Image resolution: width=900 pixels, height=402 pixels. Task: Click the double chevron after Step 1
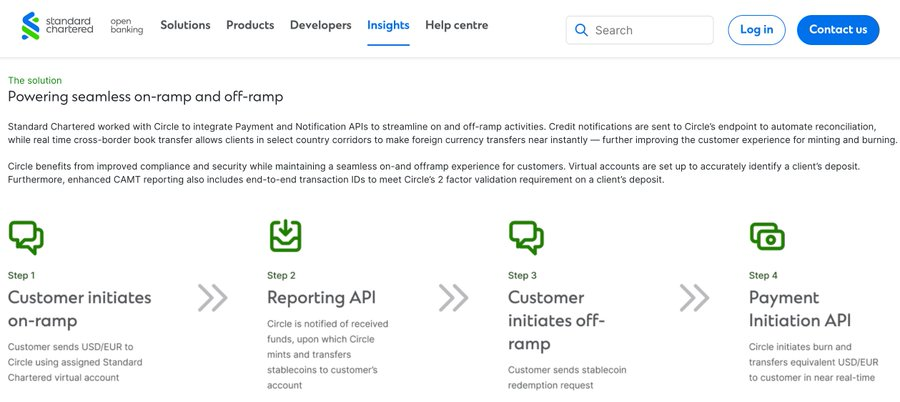[x=212, y=297]
